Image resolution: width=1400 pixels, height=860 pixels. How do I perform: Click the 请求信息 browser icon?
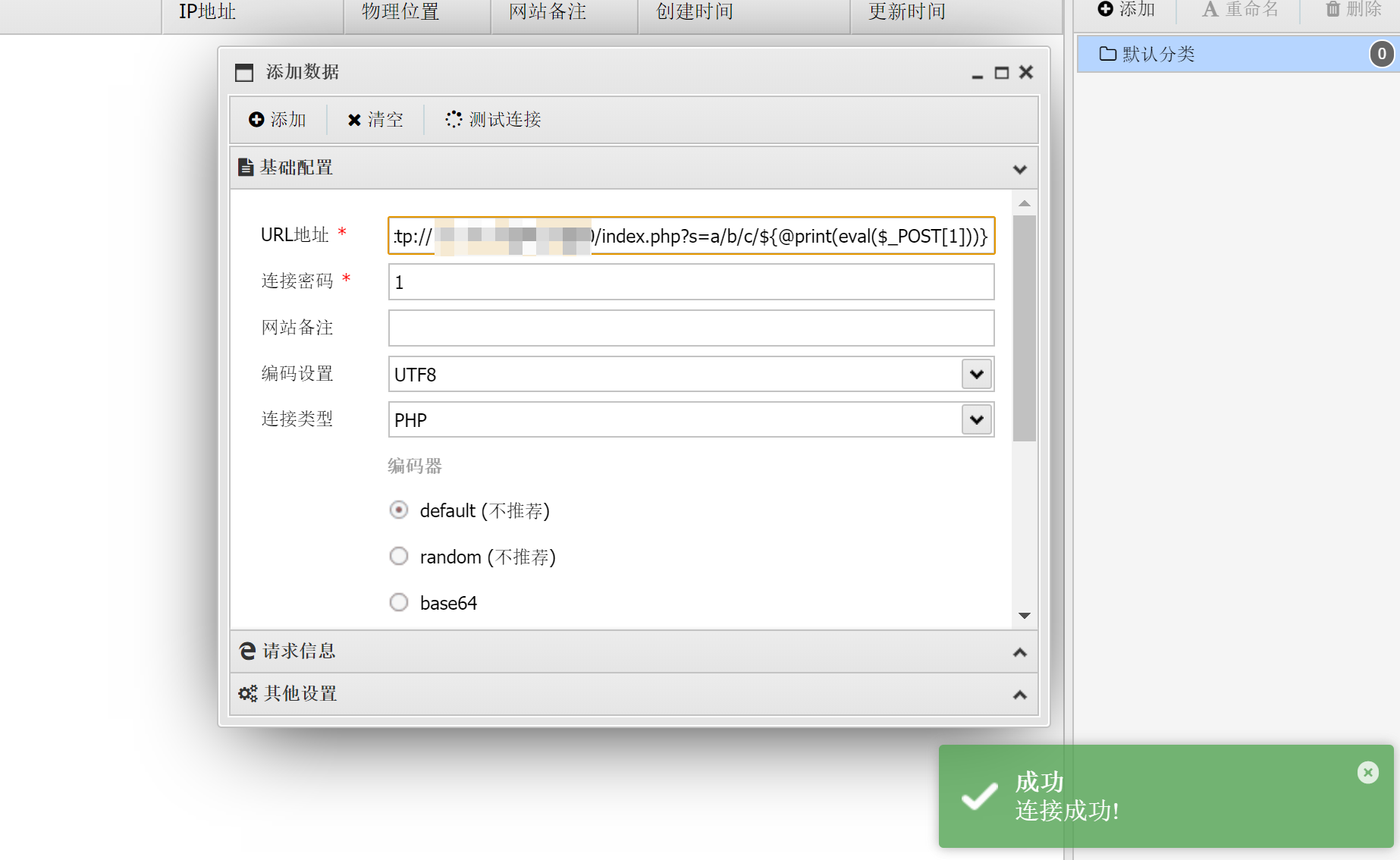pos(247,651)
